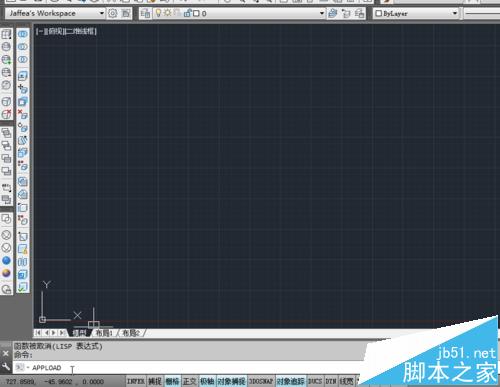Image resolution: width=500 pixels, height=387 pixels.
Task: Toggle layer 0 freeze sun icon
Action: pyautogui.click(x=167, y=13)
